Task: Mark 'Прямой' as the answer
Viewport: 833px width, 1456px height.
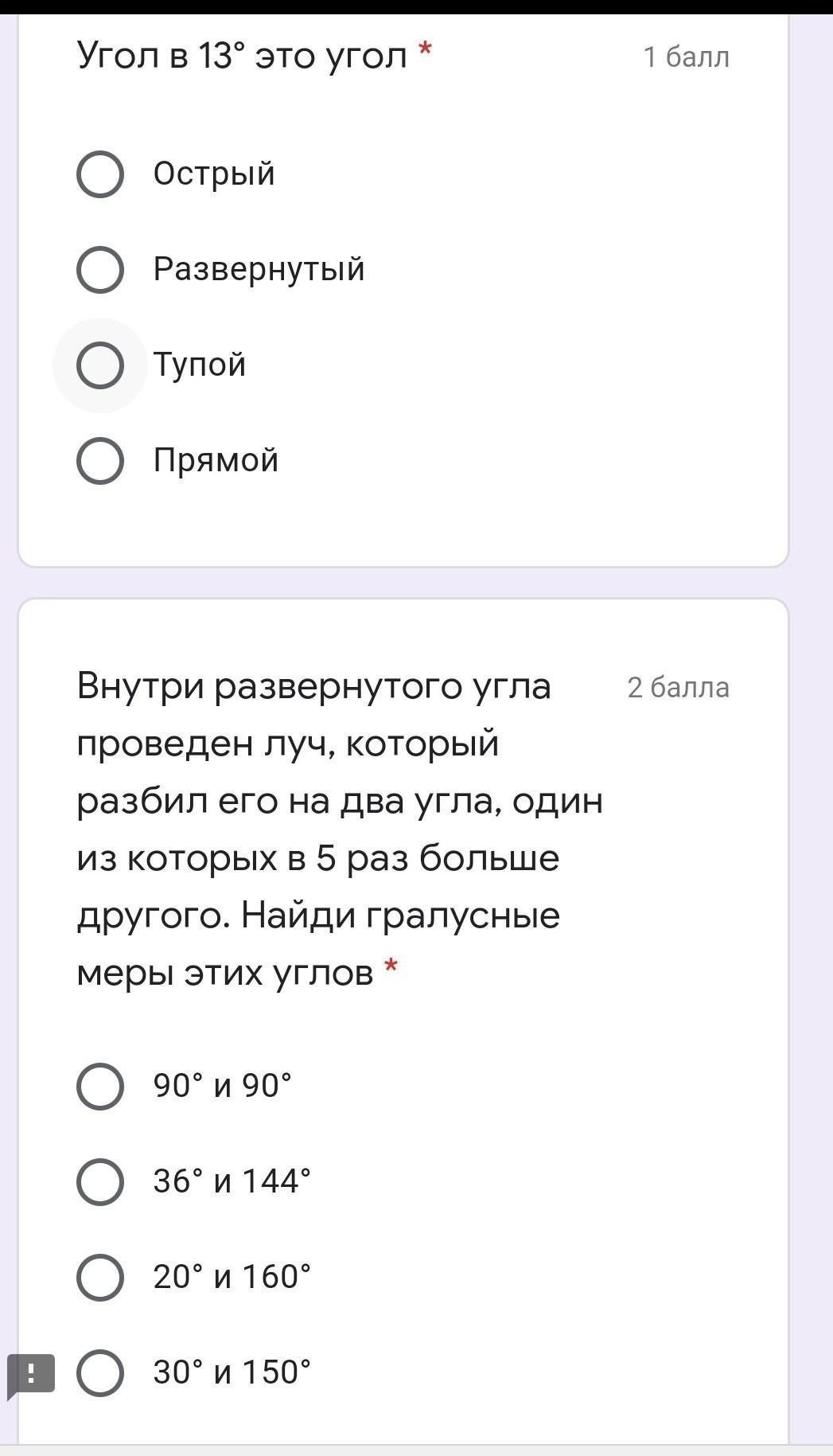Action: pyautogui.click(x=100, y=461)
